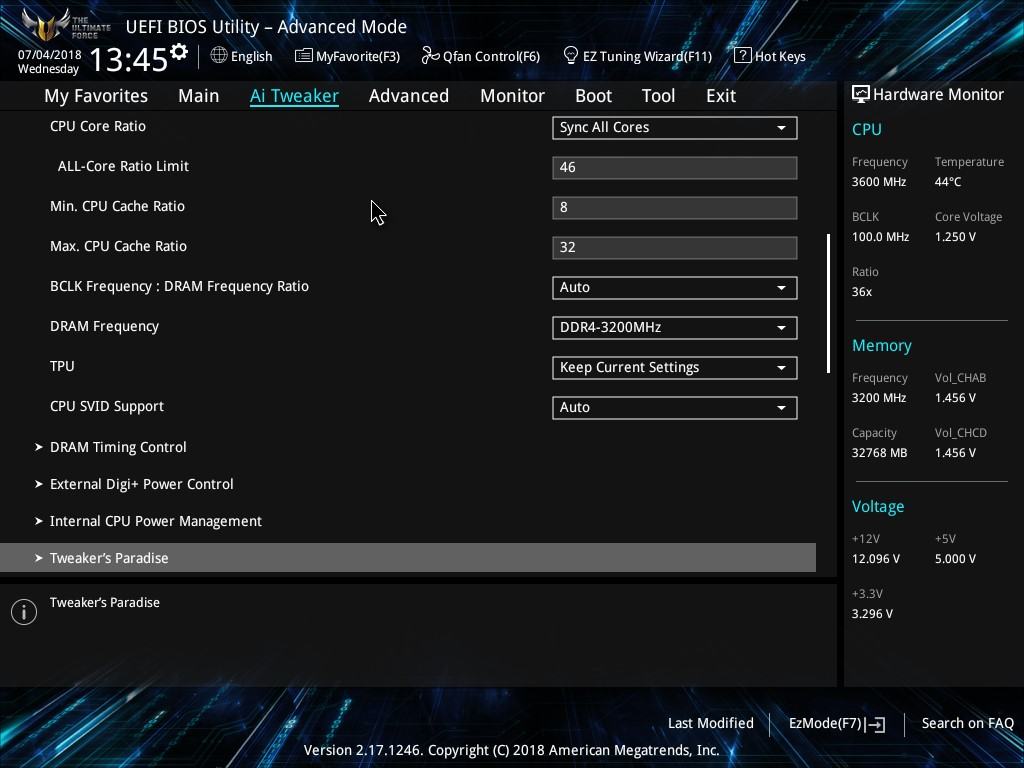1024x768 pixels.
Task: Click the 07/04/2018 date text
Action: click(x=50, y=55)
